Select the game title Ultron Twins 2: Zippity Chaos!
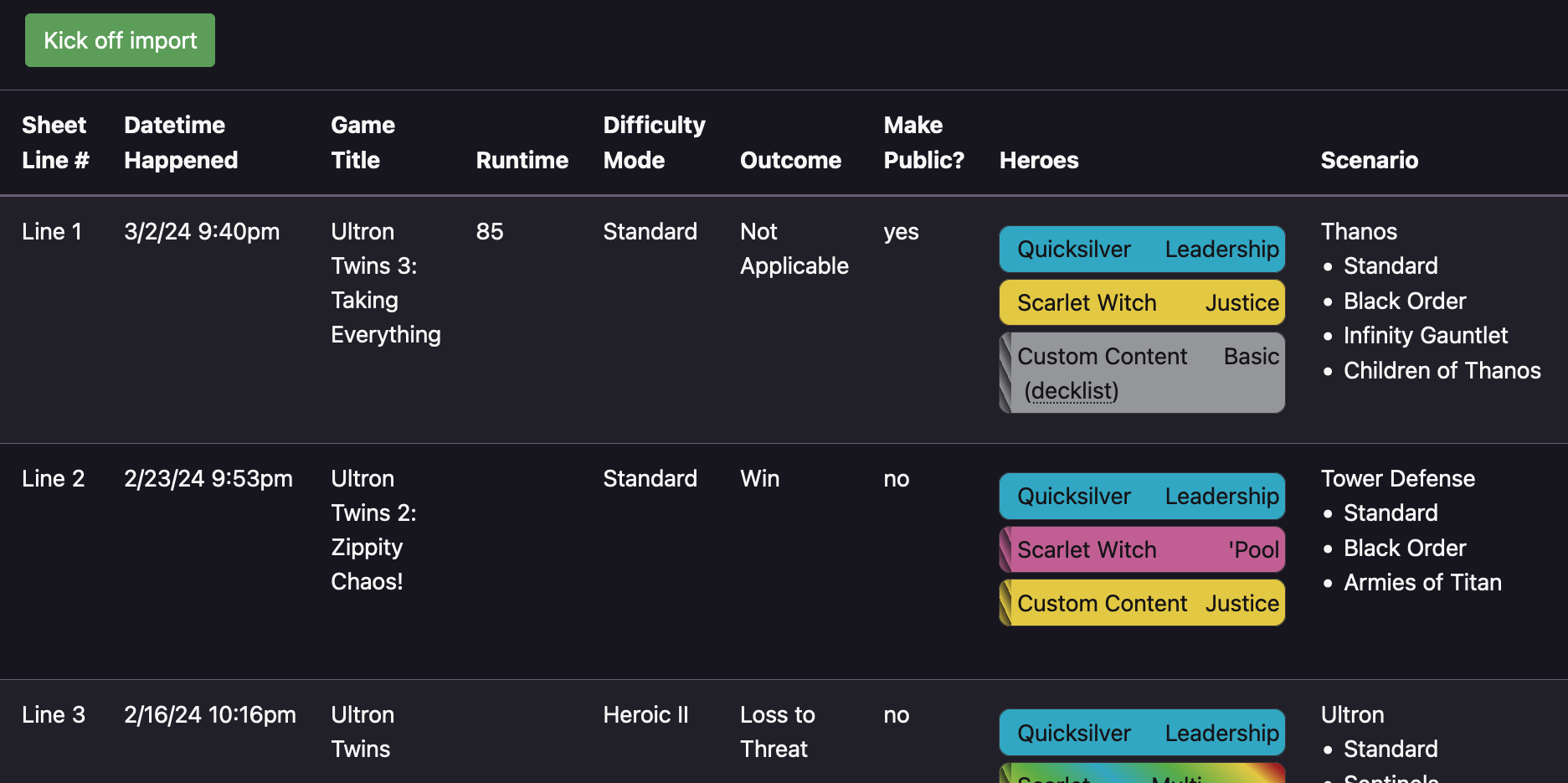The image size is (1568, 783). [374, 529]
